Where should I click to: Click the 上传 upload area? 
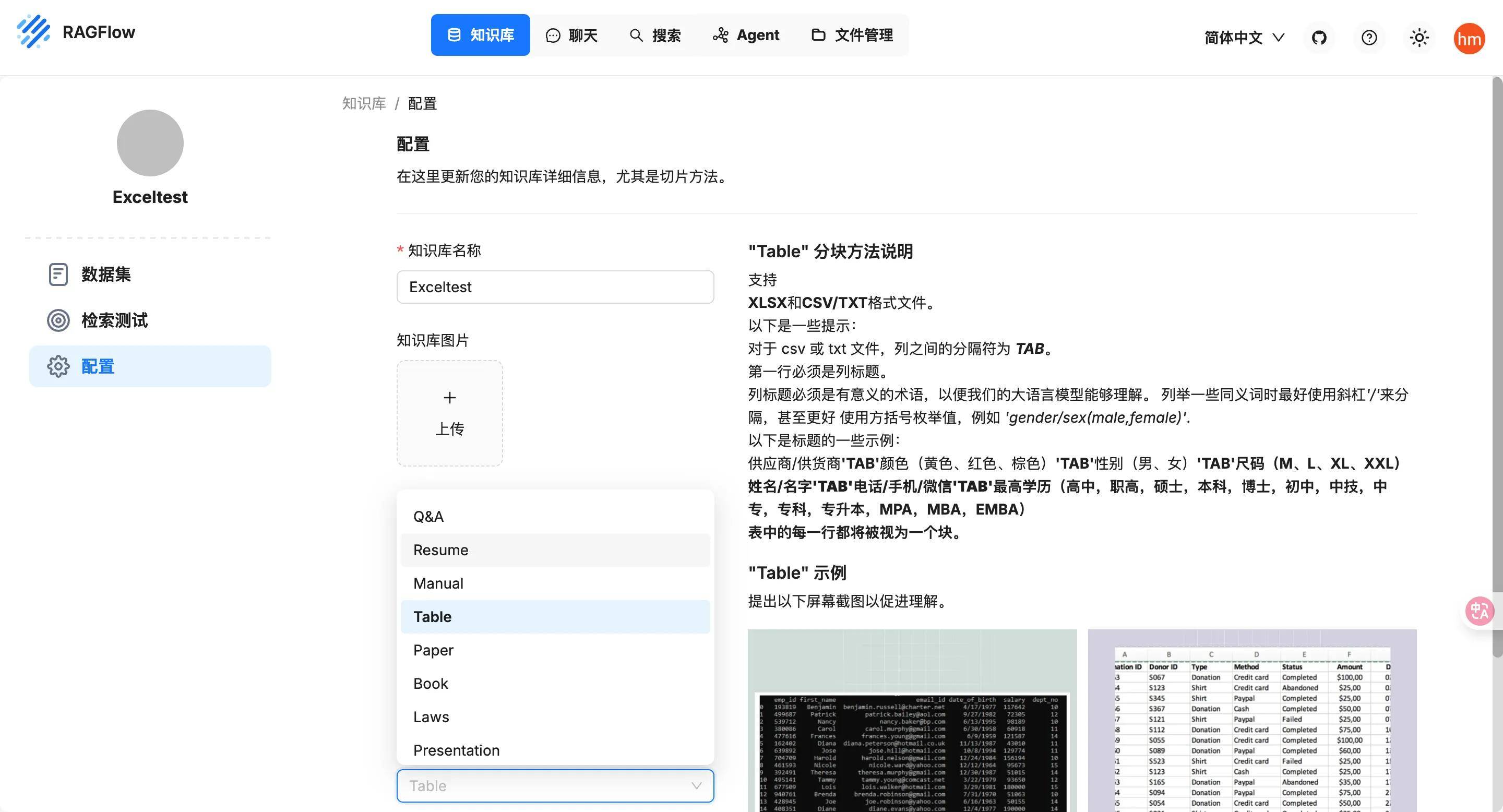(x=449, y=413)
